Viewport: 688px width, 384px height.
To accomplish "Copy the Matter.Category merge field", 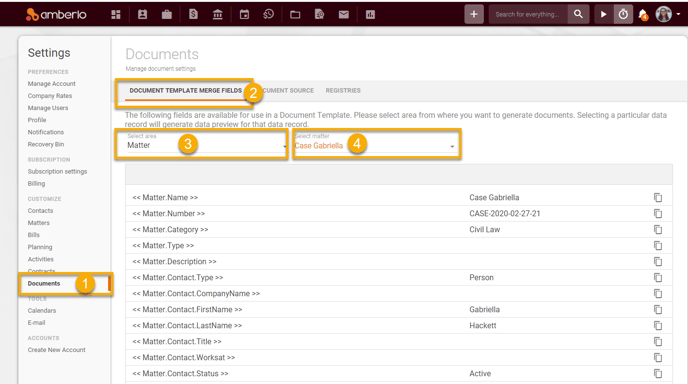I will click(x=658, y=230).
